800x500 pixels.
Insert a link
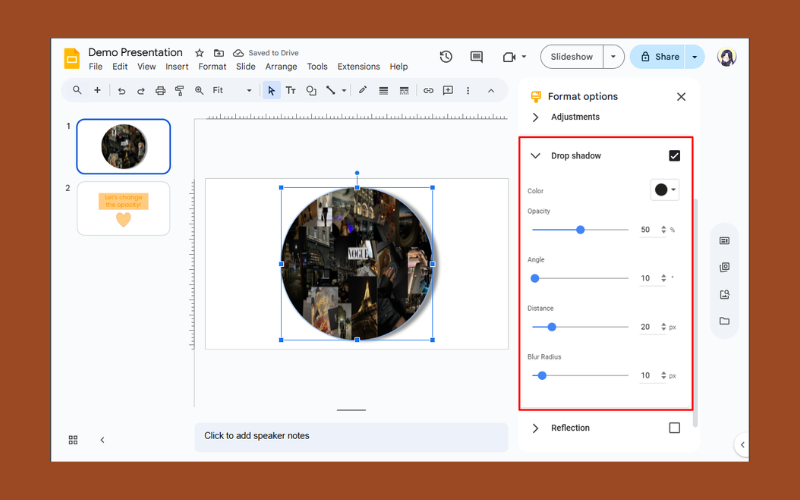(428, 91)
